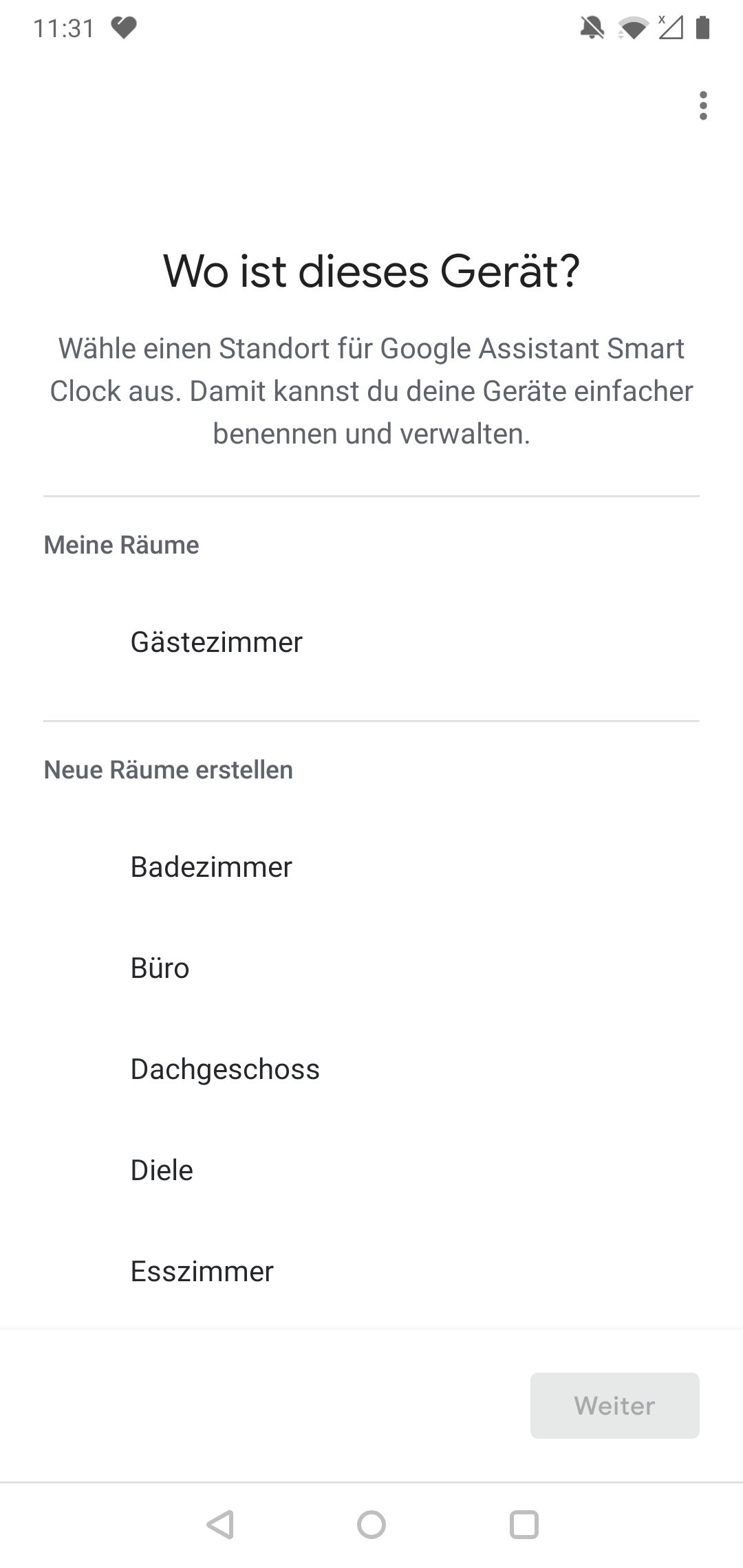Choose Badezimmer as the new room
Image resolution: width=743 pixels, height=1568 pixels.
tap(211, 867)
